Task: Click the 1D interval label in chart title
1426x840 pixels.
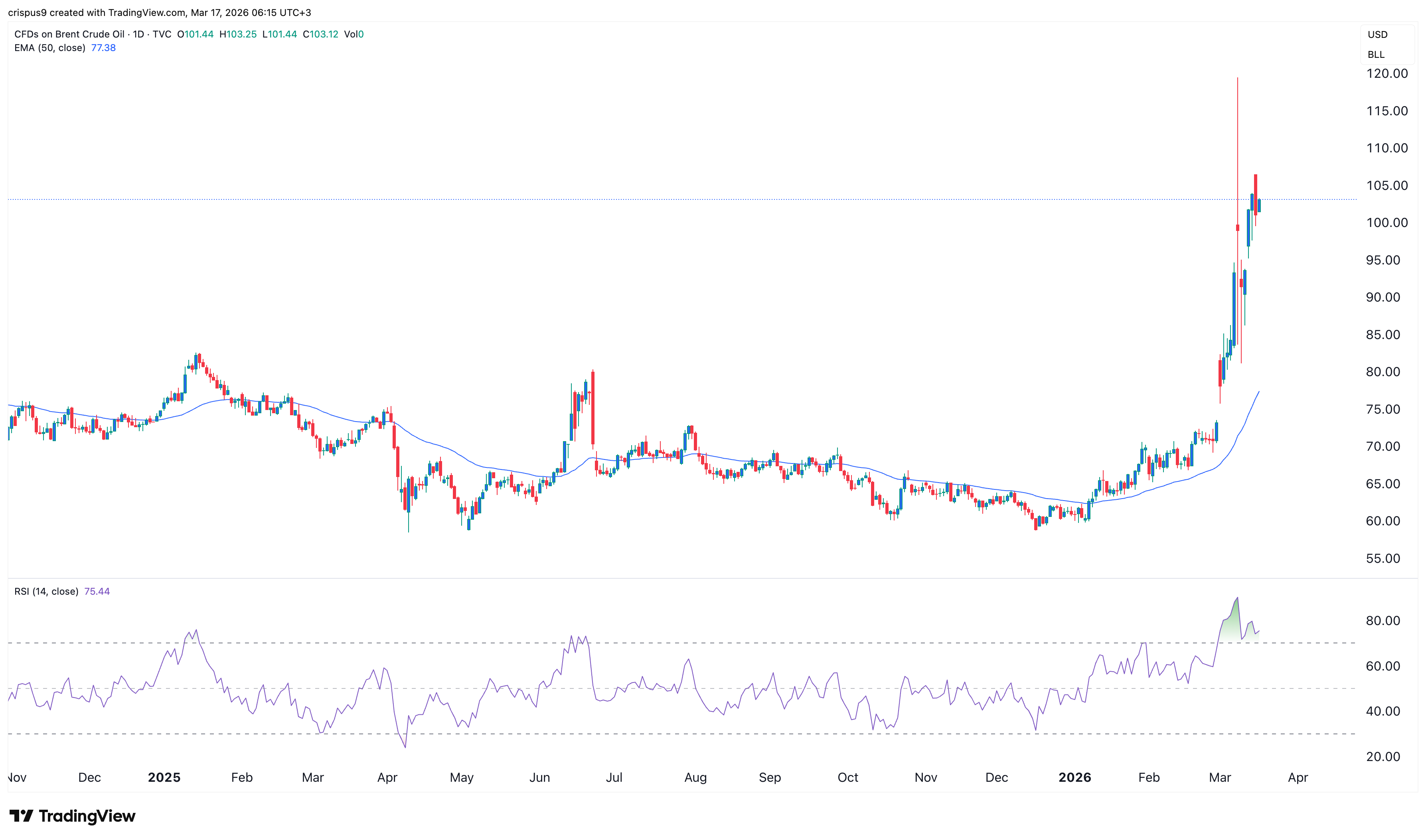Action: pyautogui.click(x=138, y=34)
